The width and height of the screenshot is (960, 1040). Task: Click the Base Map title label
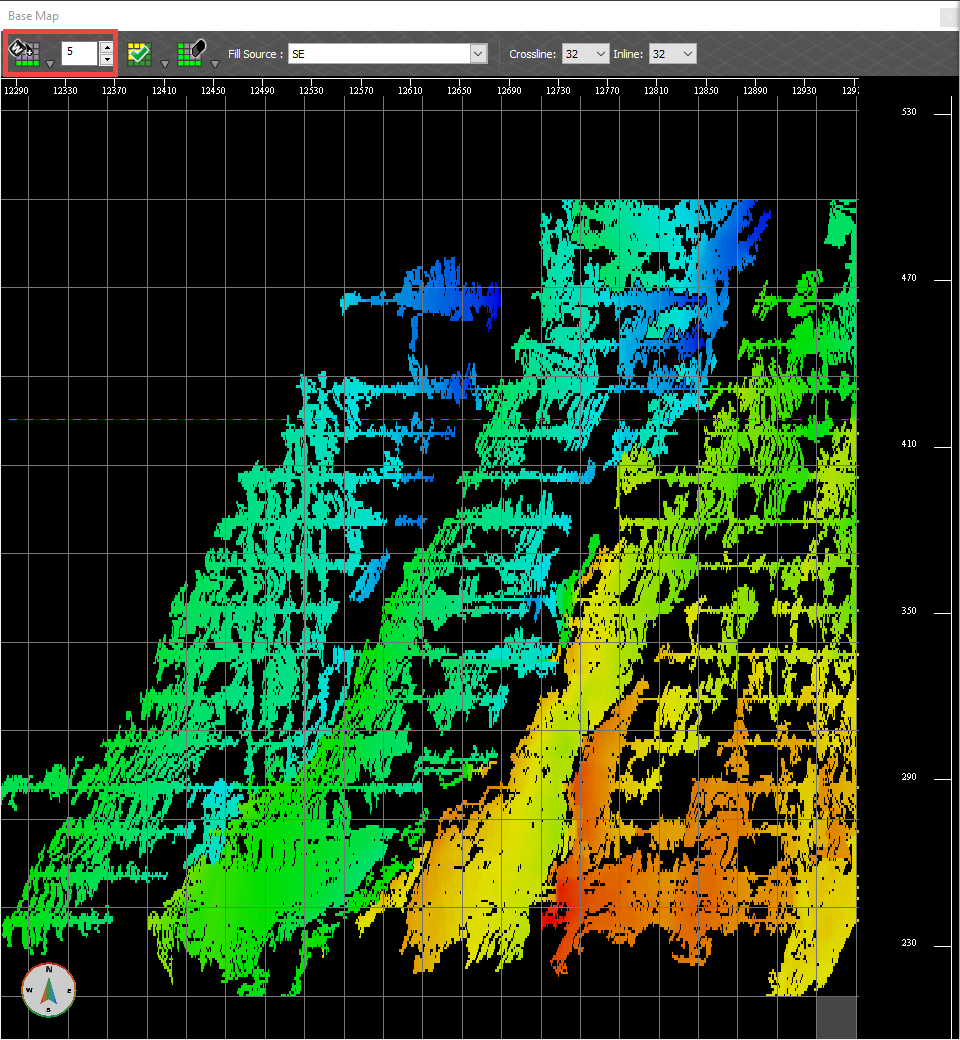pyautogui.click(x=34, y=16)
